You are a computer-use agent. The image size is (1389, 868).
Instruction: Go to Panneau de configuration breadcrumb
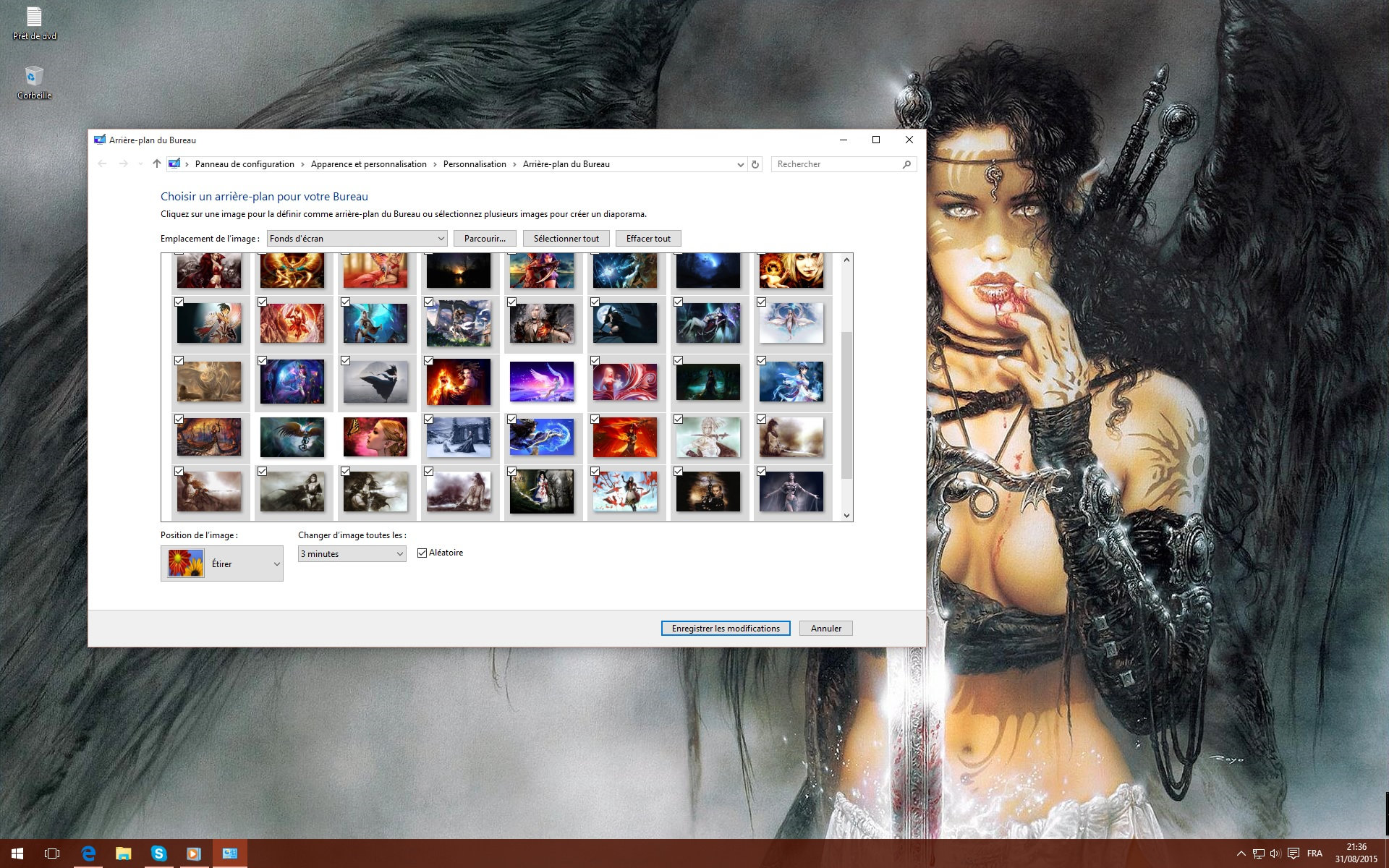pyautogui.click(x=245, y=164)
